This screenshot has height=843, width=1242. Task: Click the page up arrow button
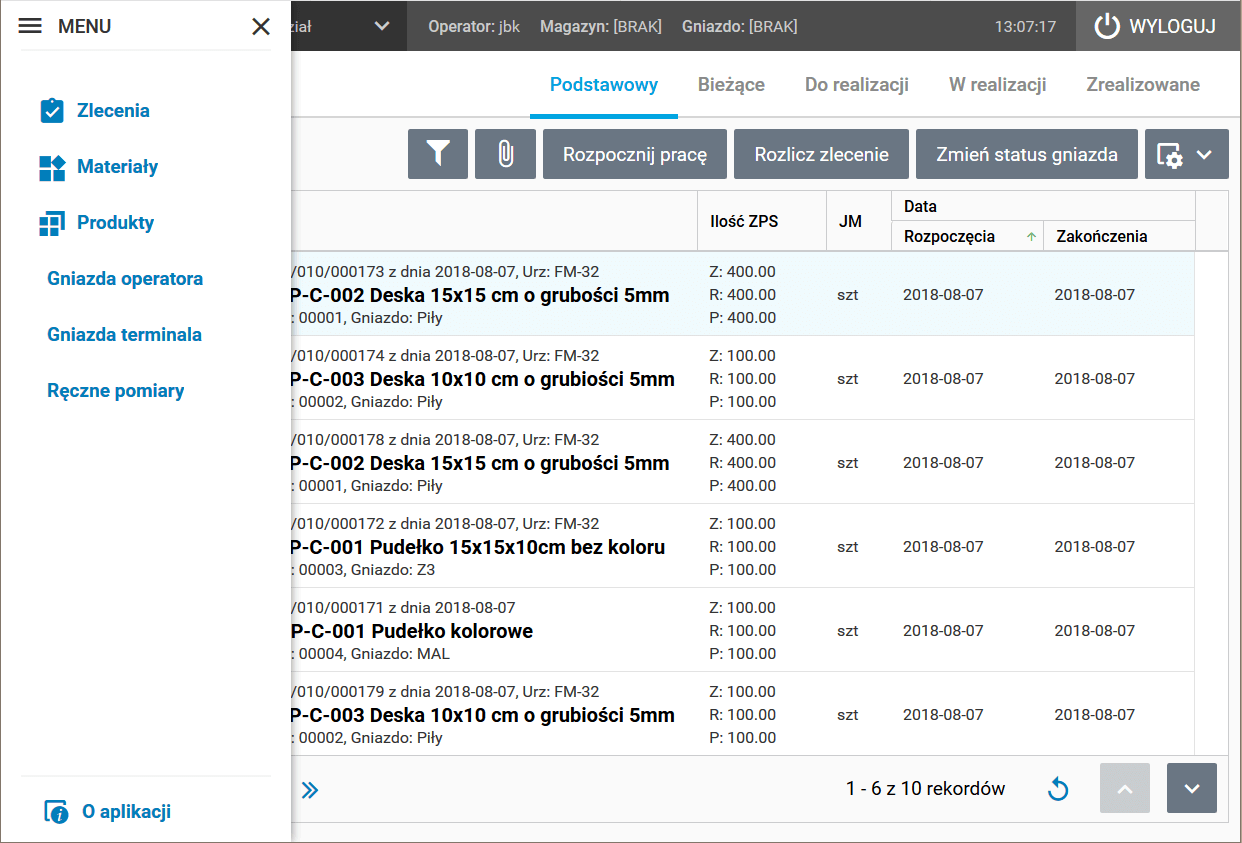(x=1125, y=788)
